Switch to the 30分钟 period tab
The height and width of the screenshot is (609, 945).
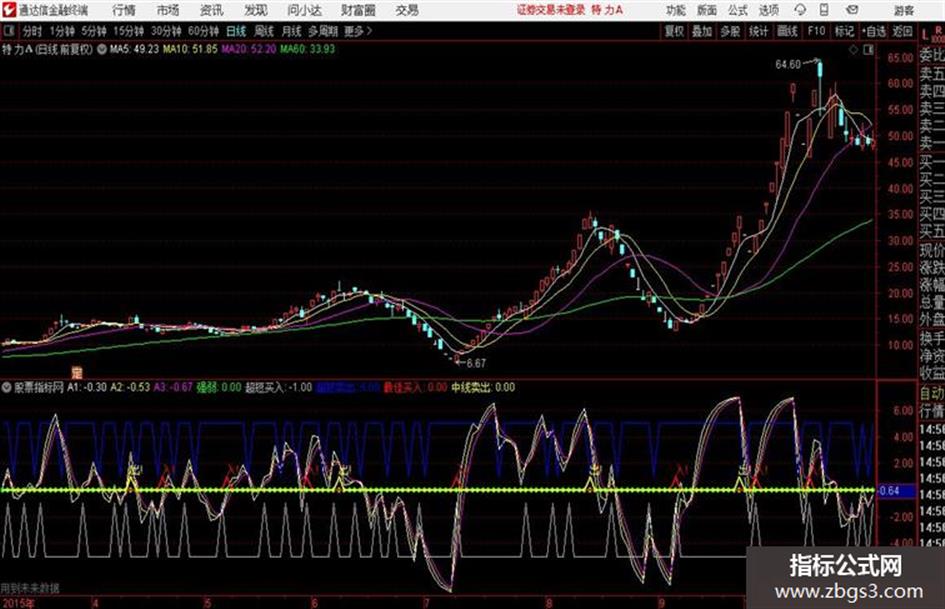pyautogui.click(x=166, y=31)
